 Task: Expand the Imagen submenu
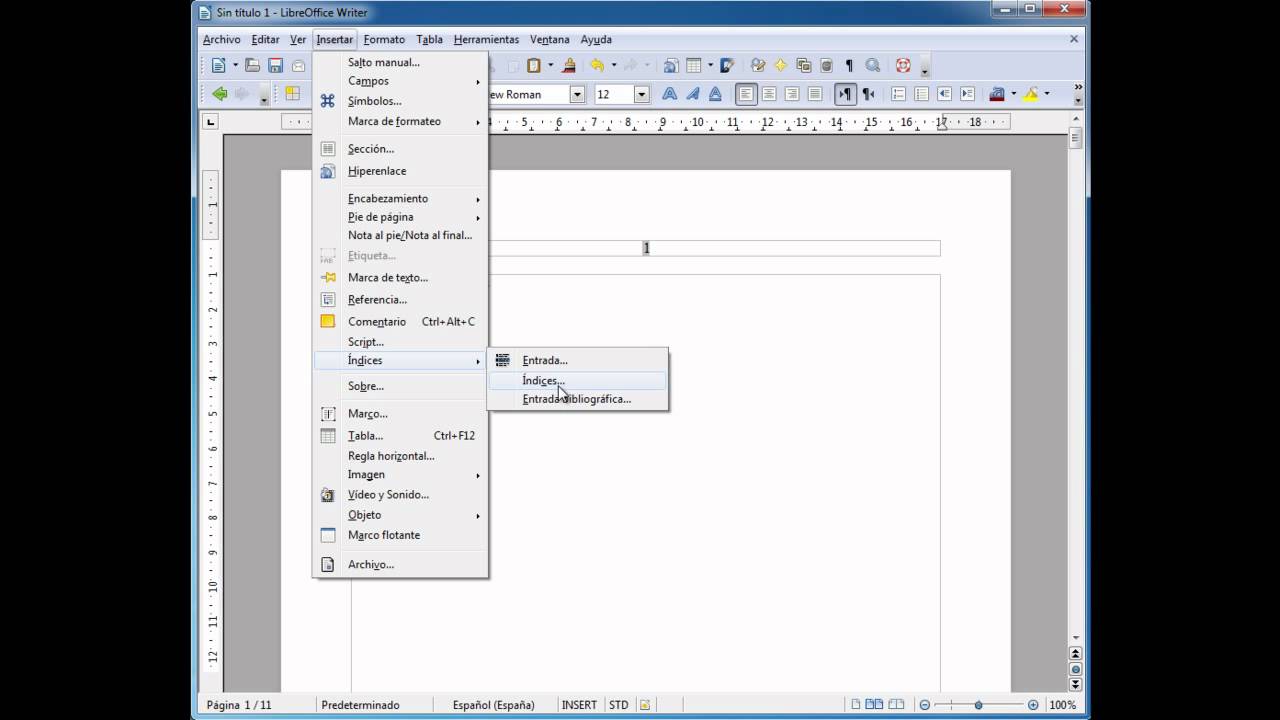400,475
